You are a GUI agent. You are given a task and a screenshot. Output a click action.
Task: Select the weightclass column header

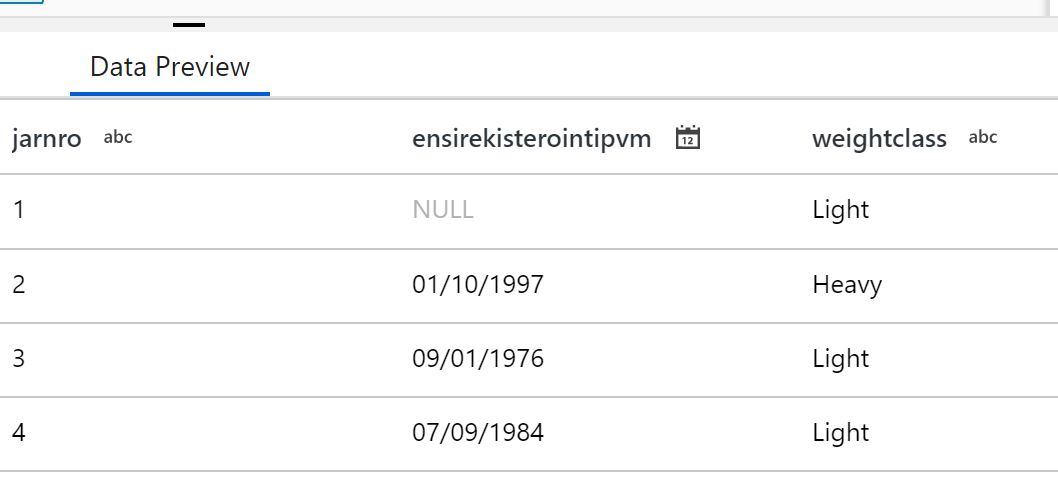point(879,139)
